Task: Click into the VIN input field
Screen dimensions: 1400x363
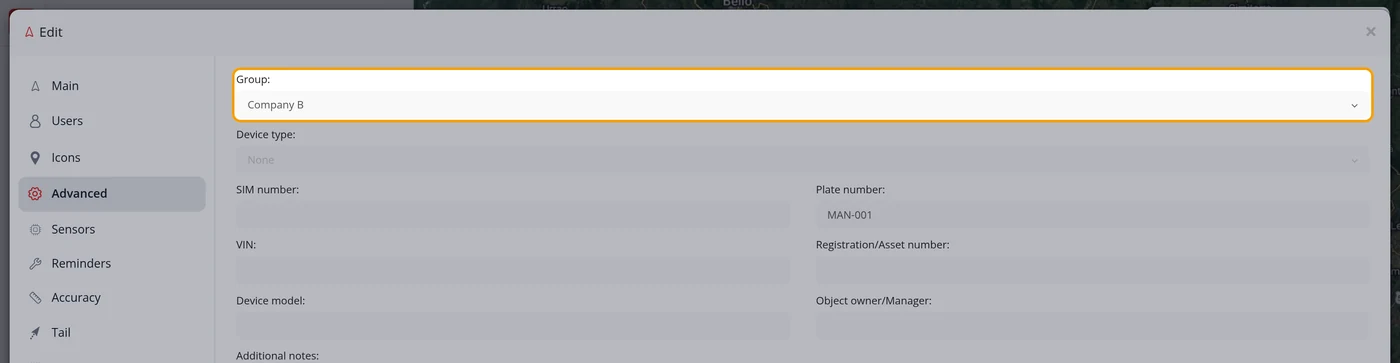Action: click(513, 270)
